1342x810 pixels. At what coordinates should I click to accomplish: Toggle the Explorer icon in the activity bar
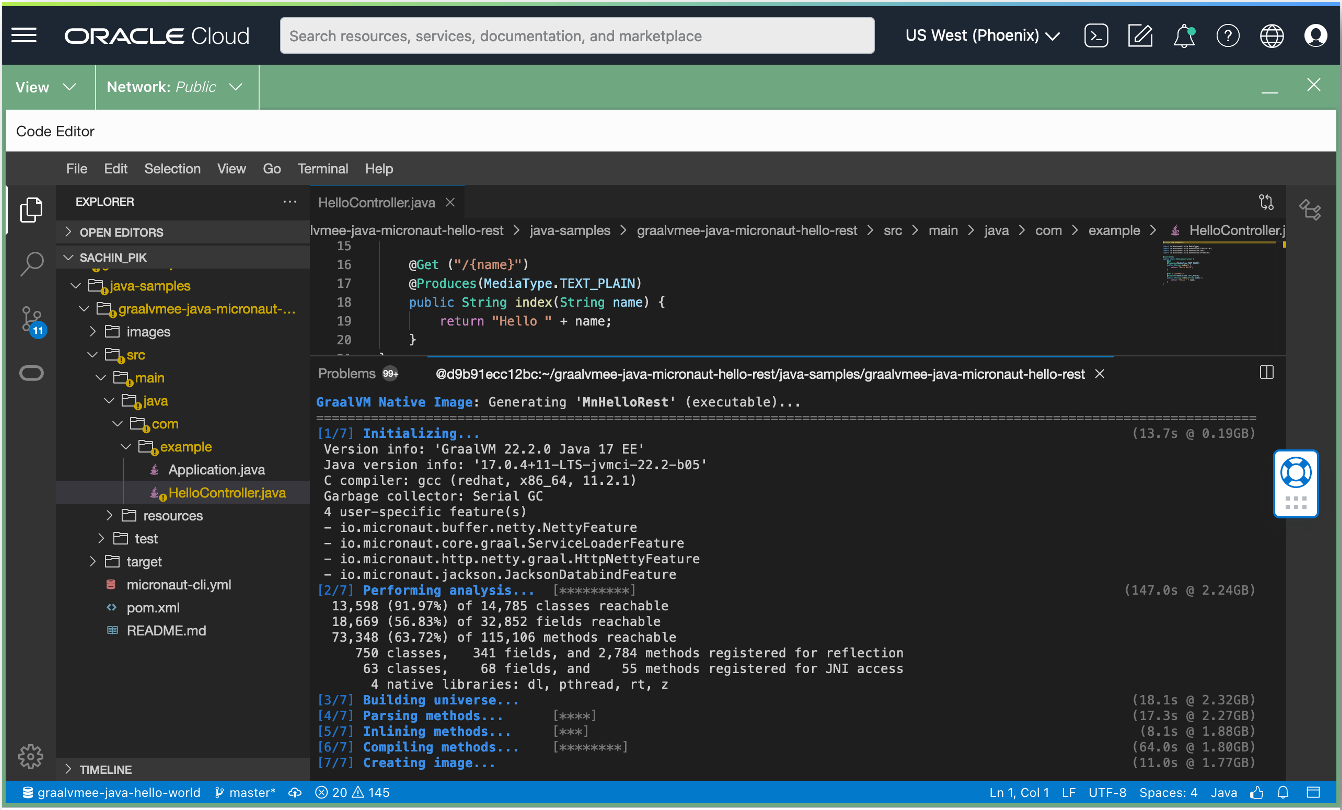(31, 210)
